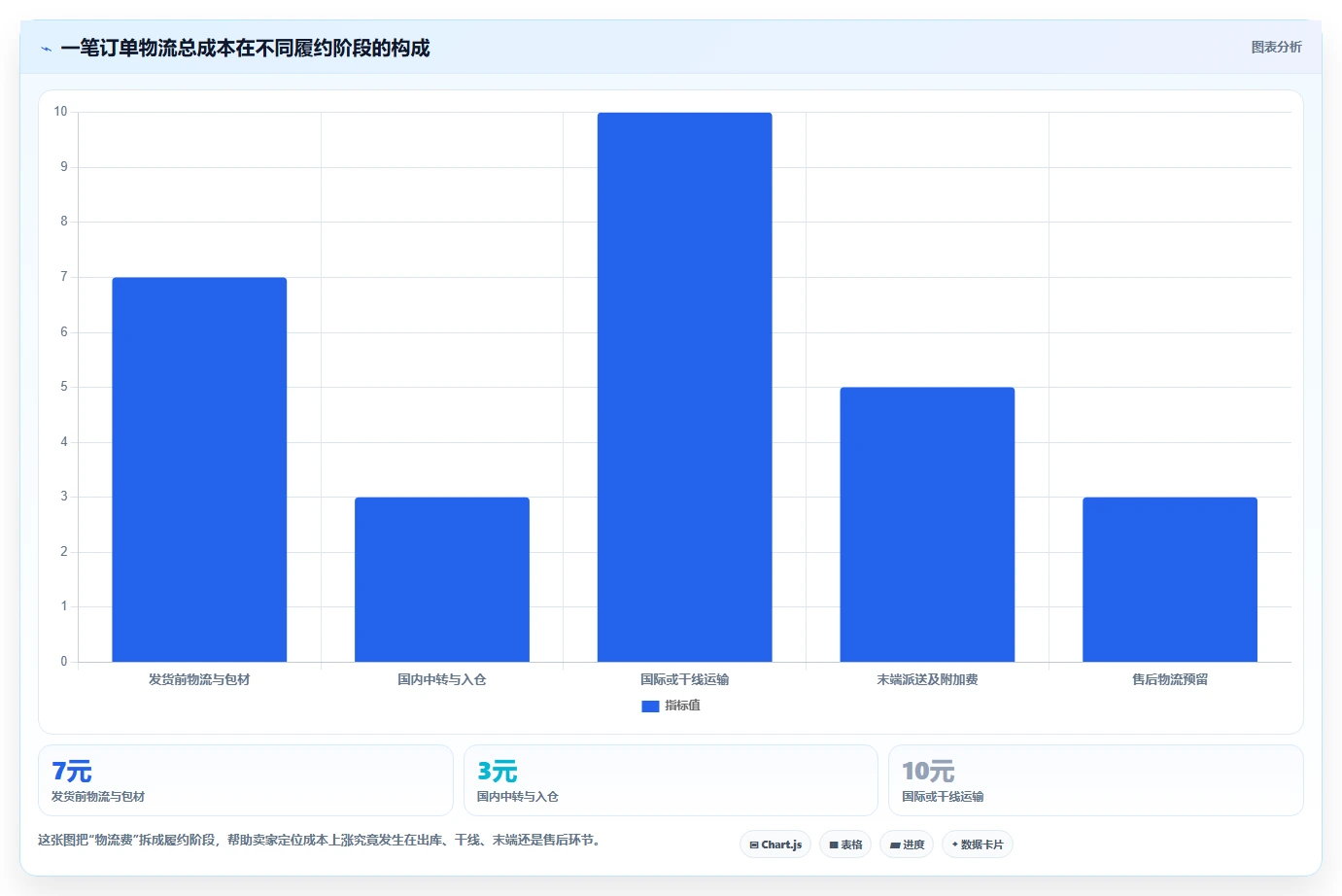Click the 末端派送及附加费 bar in chart

pos(927,525)
